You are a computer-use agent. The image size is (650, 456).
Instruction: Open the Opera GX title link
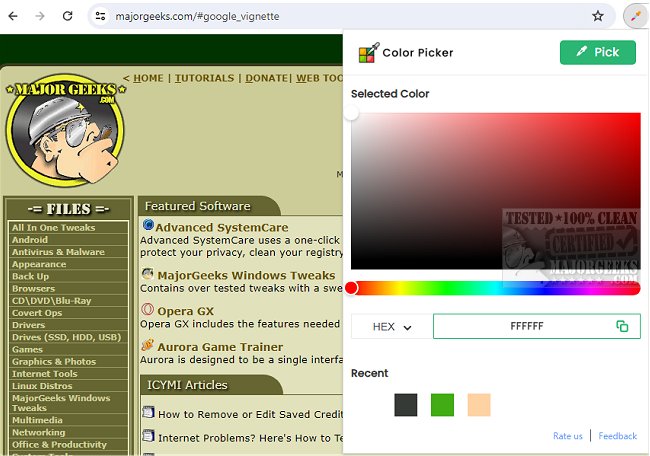pos(185,311)
